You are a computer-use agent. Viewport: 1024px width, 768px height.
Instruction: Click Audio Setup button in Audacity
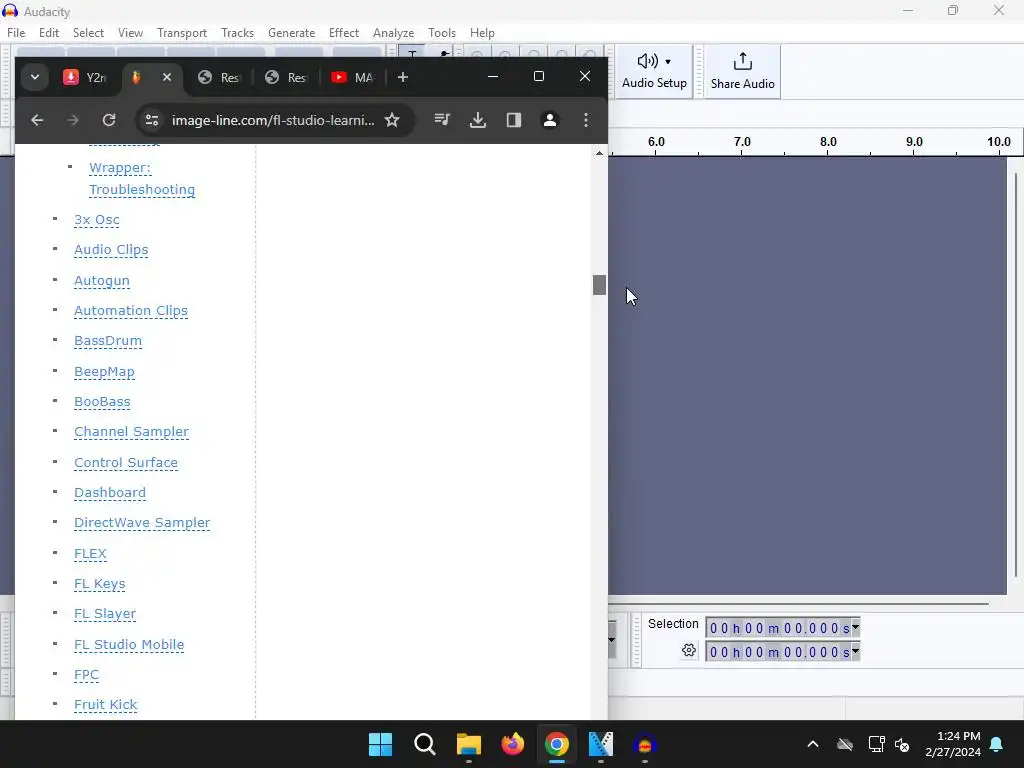pyautogui.click(x=654, y=71)
